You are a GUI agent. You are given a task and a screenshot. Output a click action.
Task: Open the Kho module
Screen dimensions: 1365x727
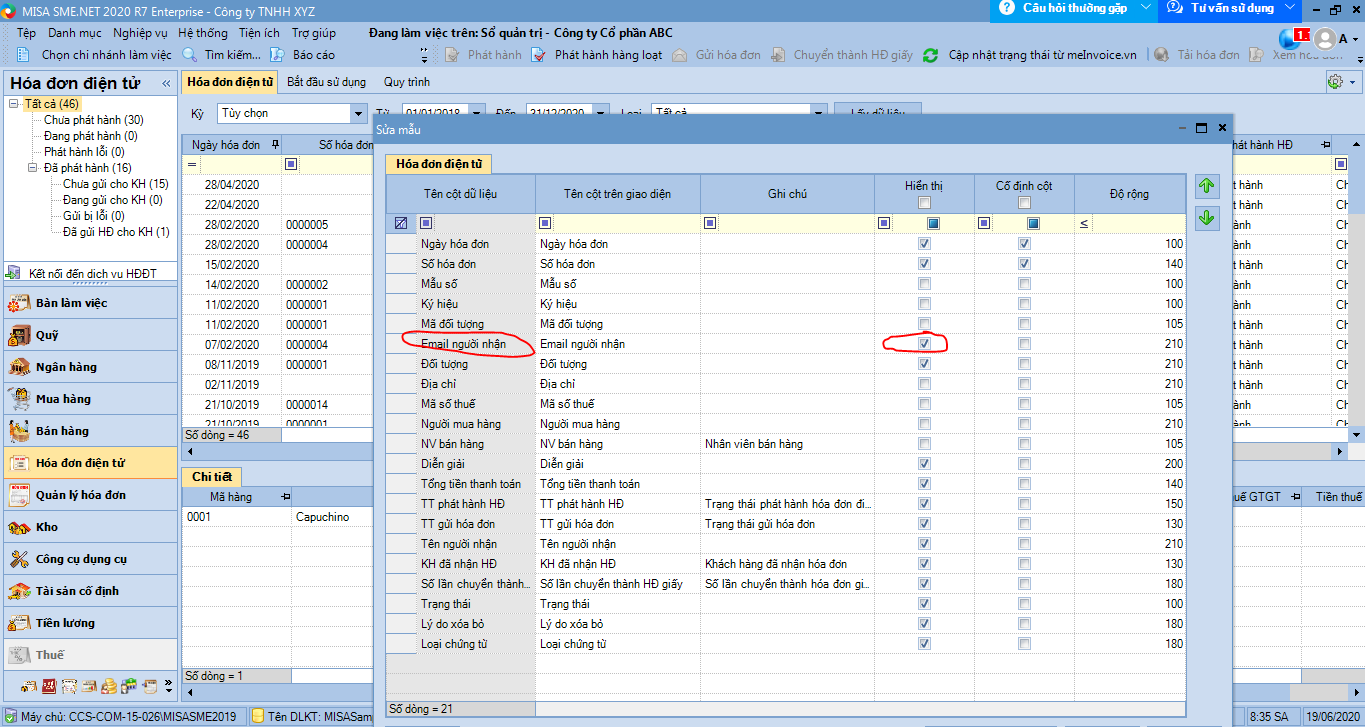point(91,527)
